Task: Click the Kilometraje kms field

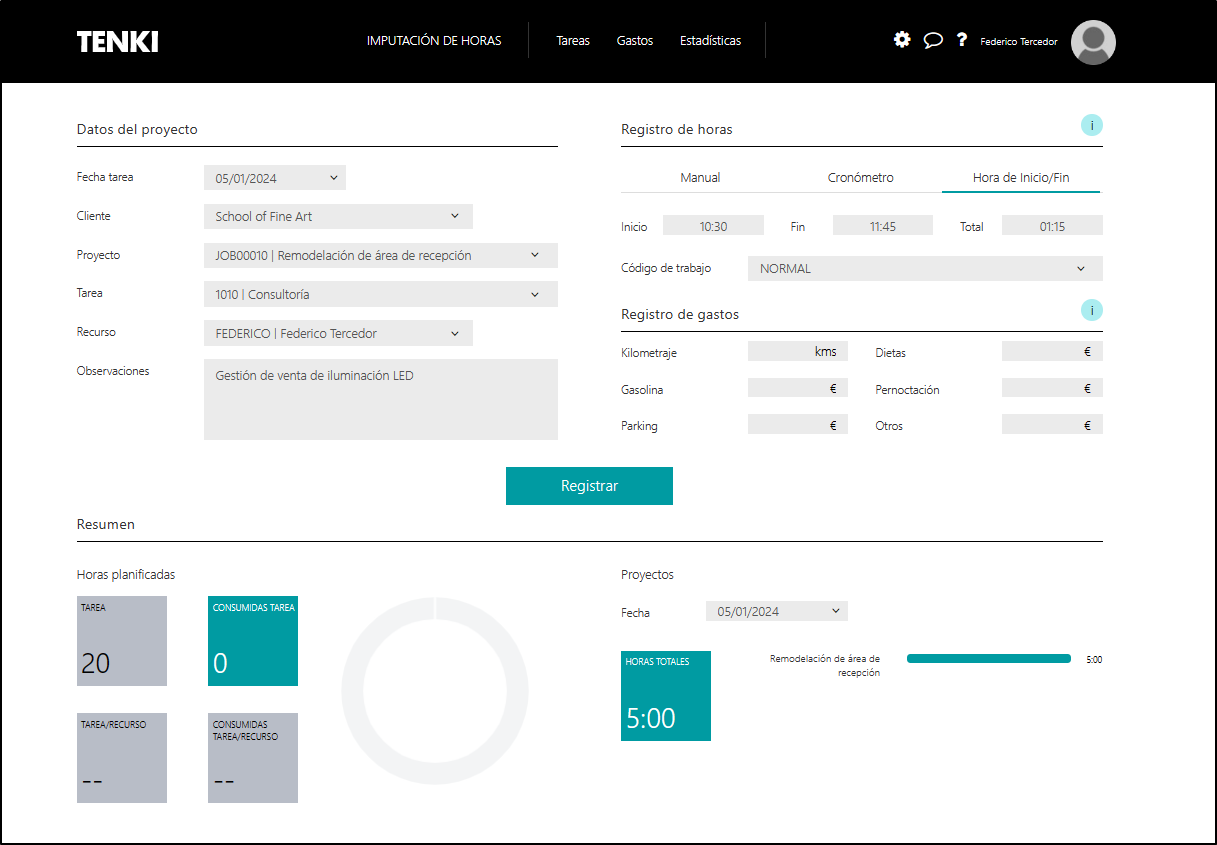Action: 798,351
